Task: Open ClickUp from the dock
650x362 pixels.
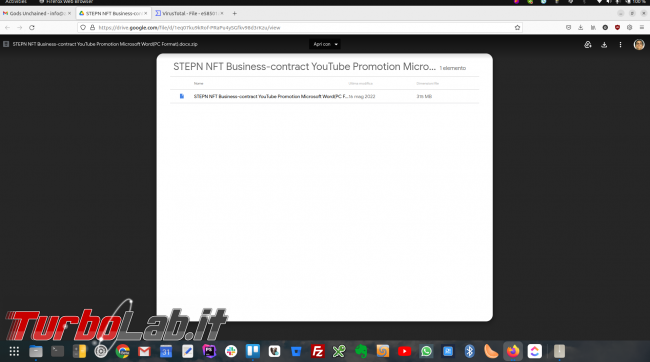Action: click(534, 352)
